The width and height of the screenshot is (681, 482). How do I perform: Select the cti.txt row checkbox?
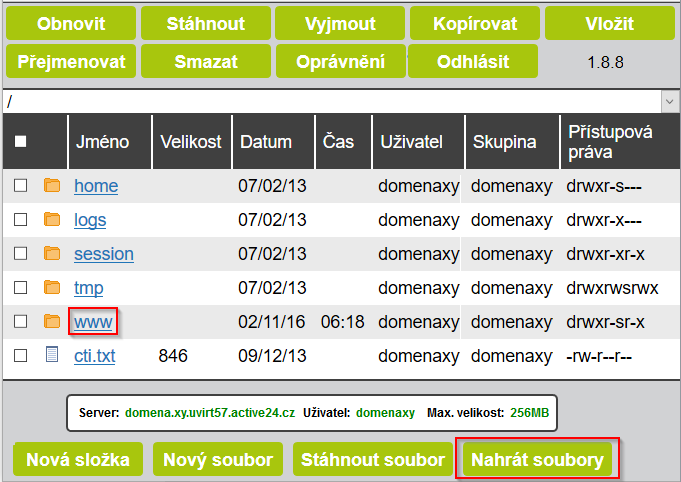[20, 355]
